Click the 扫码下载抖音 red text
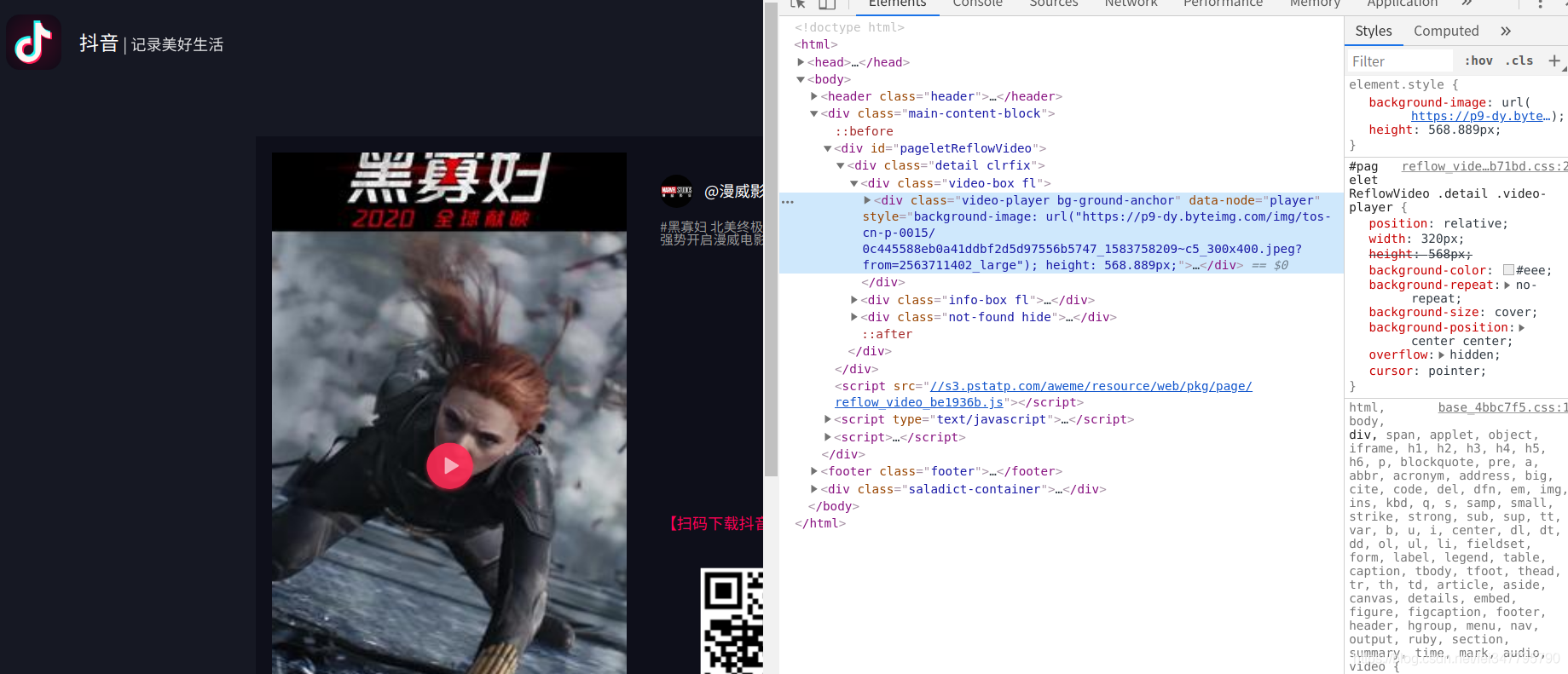1568x674 pixels. coord(715,523)
